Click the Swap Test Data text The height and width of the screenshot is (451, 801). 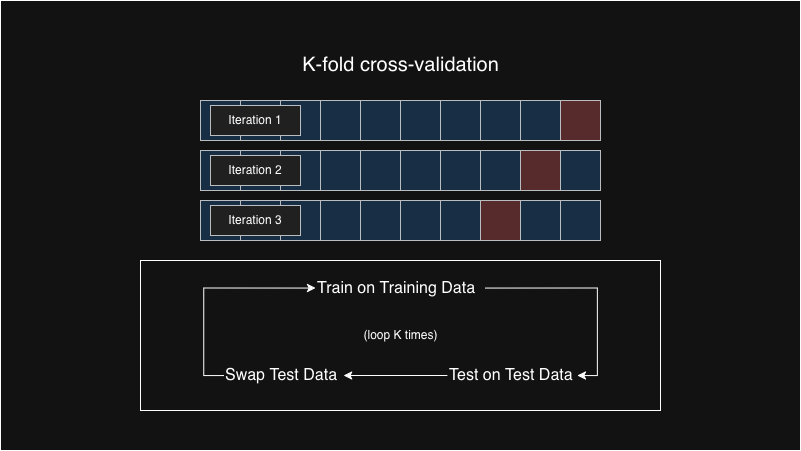(x=281, y=374)
